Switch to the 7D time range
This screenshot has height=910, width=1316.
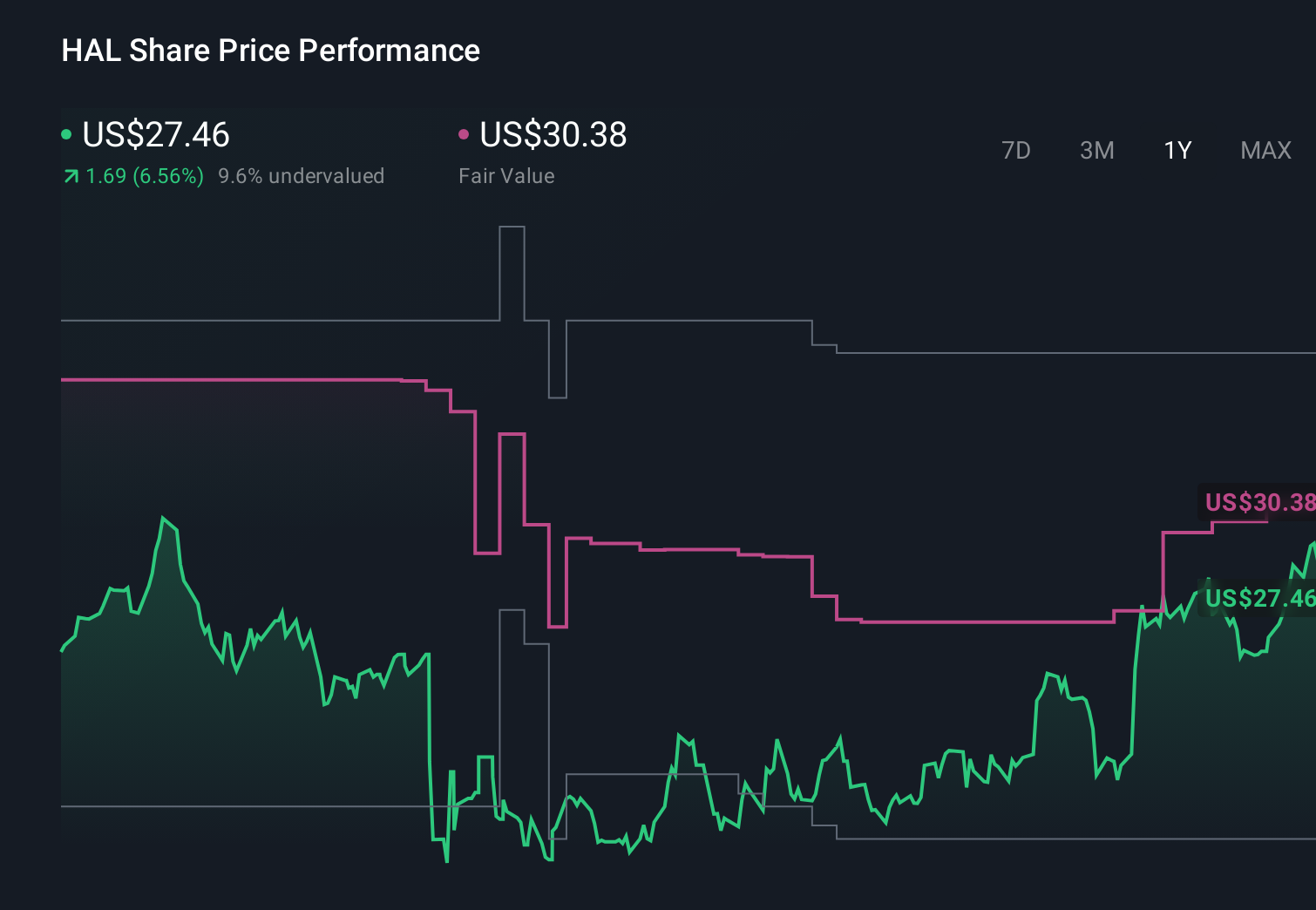coord(1016,150)
